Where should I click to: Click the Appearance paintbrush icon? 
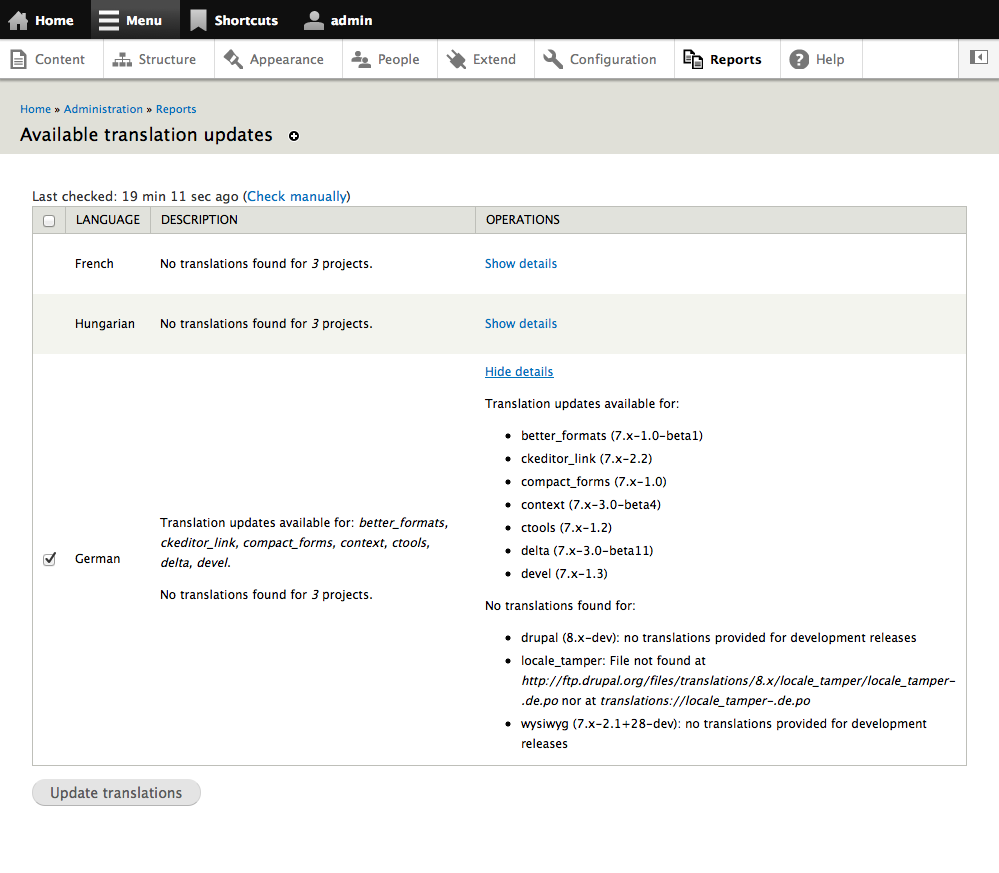[x=234, y=60]
